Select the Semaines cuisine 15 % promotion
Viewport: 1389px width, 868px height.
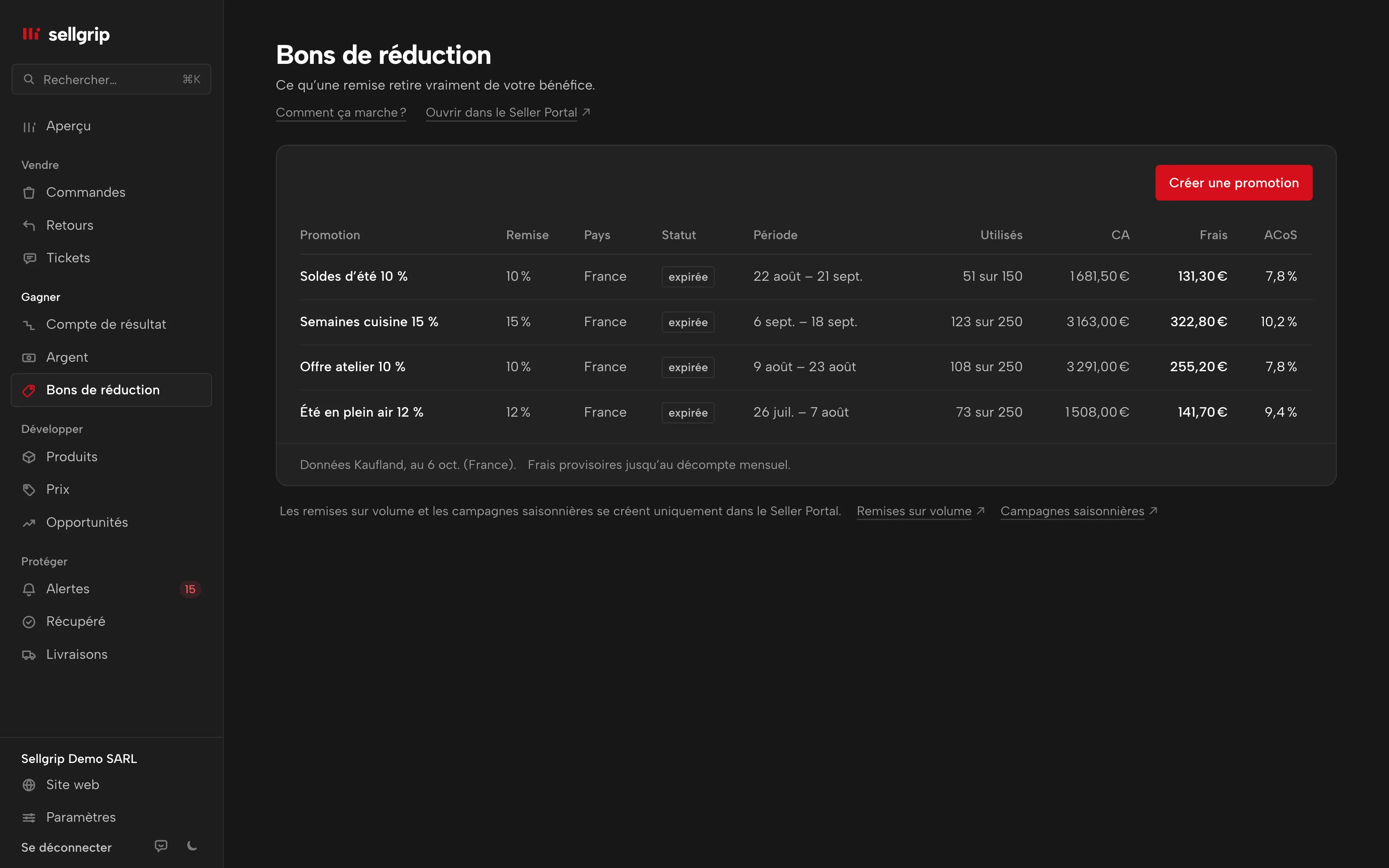click(x=369, y=321)
